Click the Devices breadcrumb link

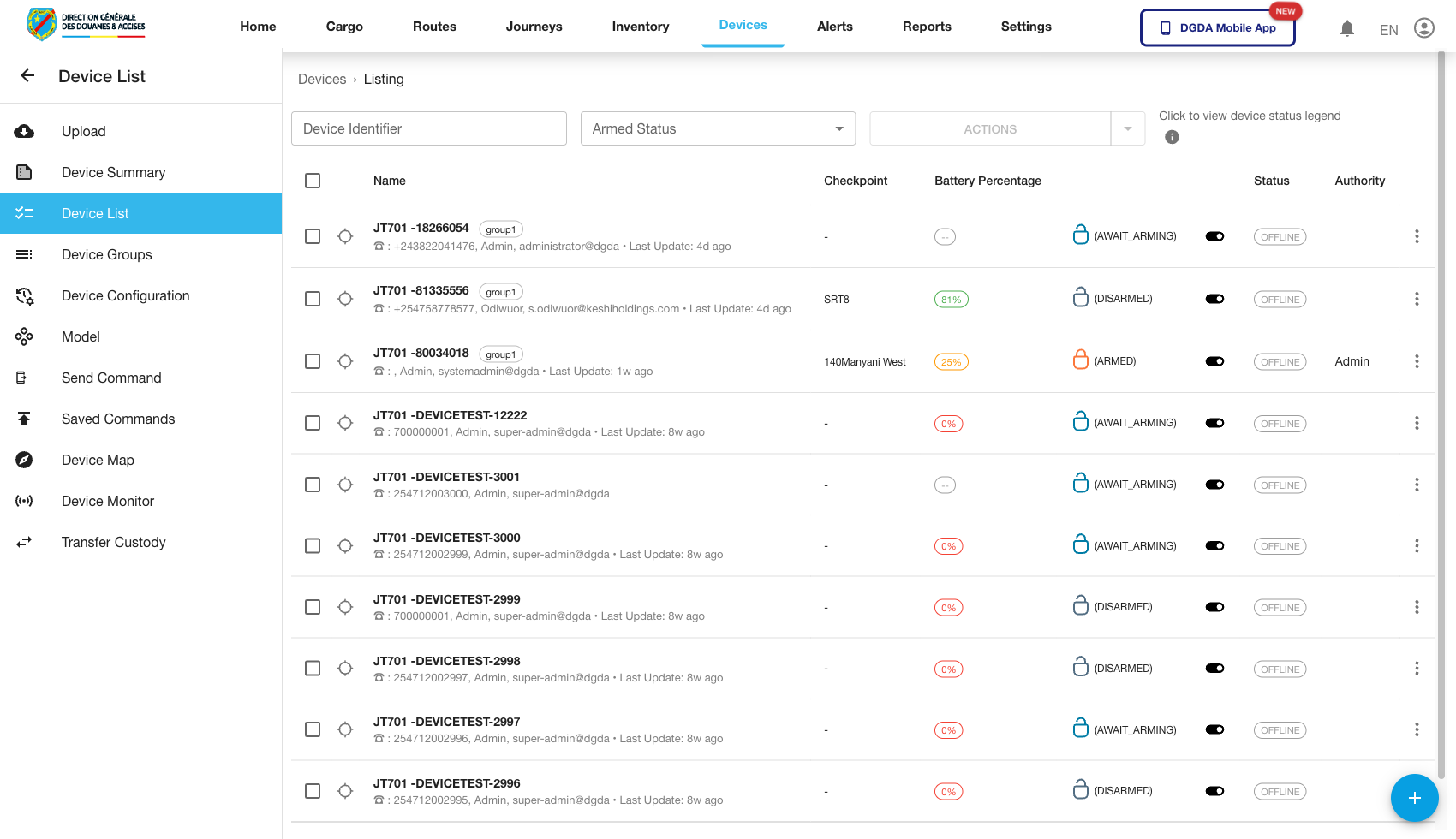pyautogui.click(x=322, y=80)
